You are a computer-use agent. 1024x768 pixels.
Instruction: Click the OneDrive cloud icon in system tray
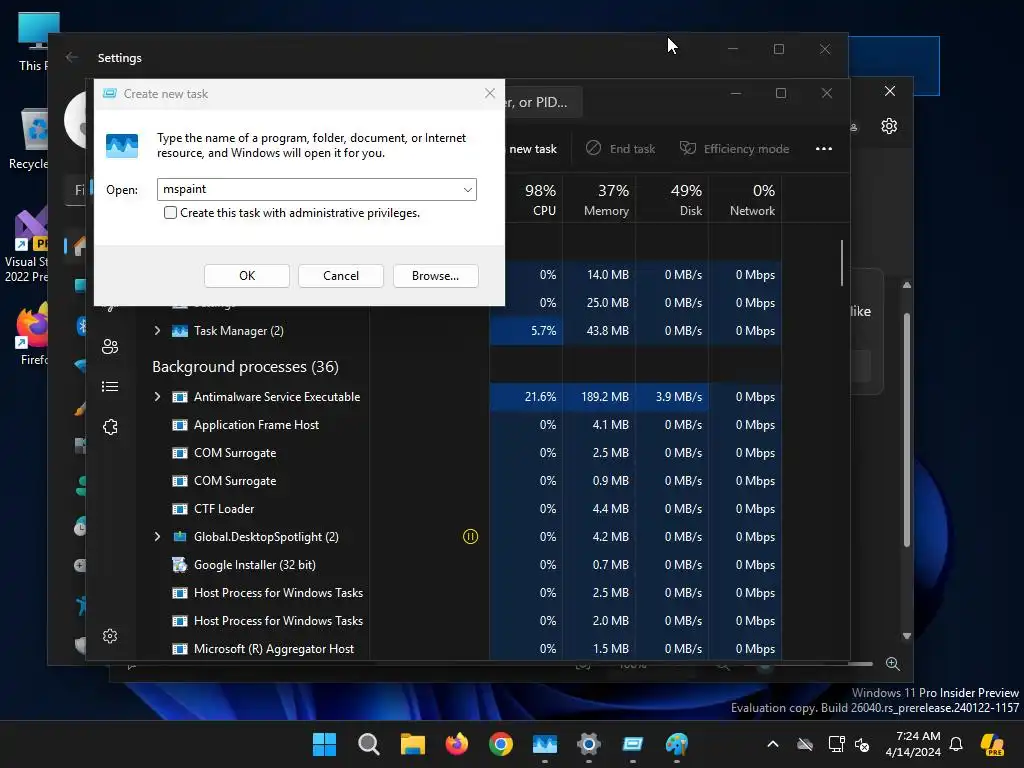click(805, 744)
